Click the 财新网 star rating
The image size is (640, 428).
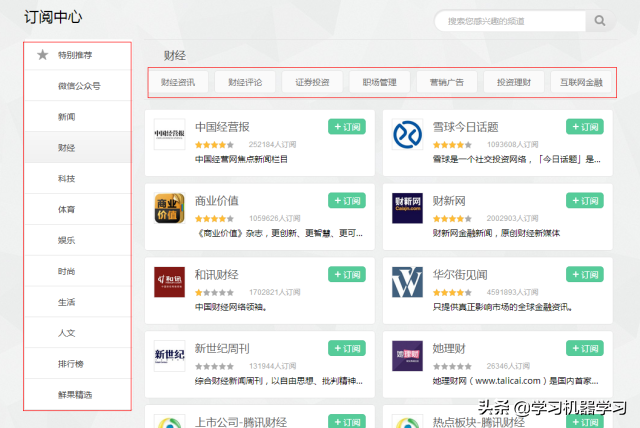pyautogui.click(x=452, y=219)
